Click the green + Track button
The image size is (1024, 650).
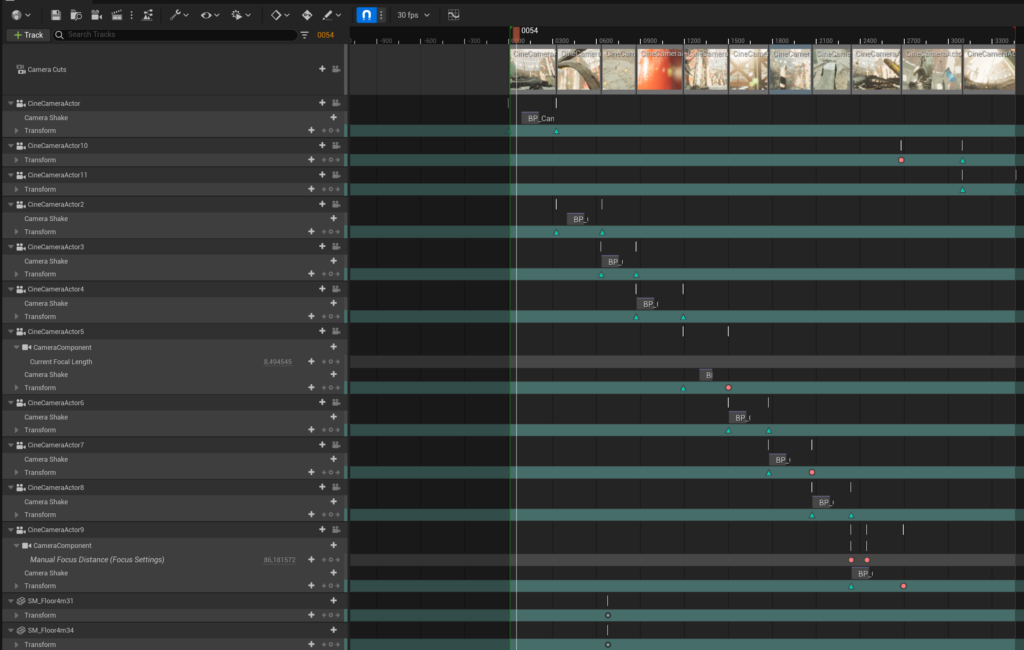[28, 35]
